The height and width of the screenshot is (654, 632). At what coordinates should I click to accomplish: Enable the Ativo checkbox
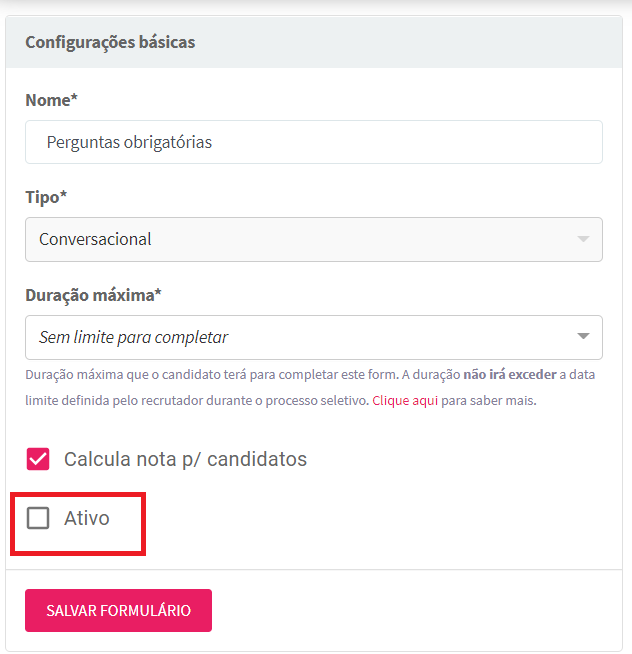point(38,518)
